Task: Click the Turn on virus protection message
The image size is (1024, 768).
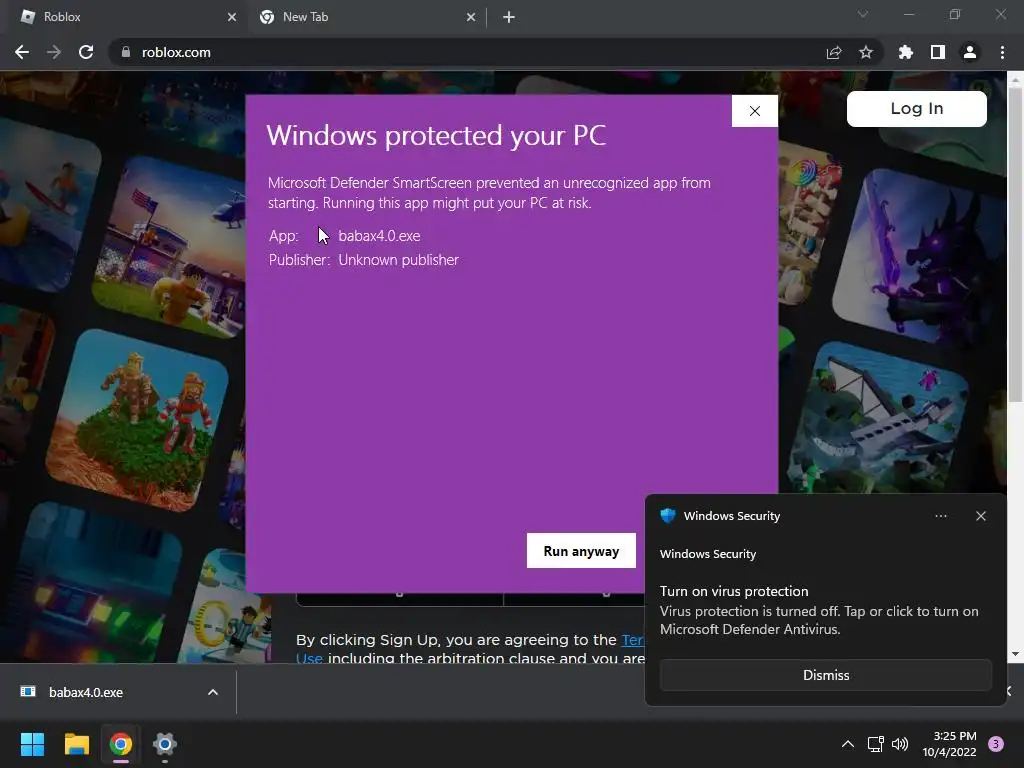Action: coord(820,610)
